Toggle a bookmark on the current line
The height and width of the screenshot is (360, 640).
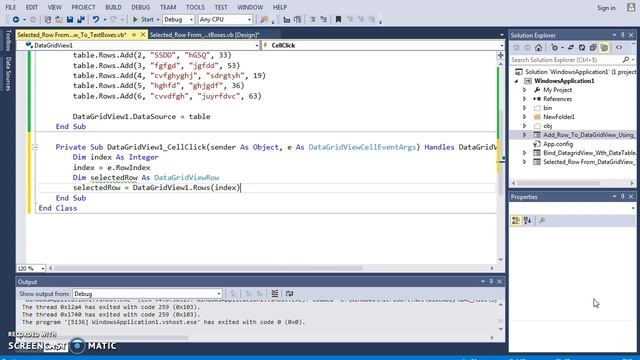tap(338, 19)
